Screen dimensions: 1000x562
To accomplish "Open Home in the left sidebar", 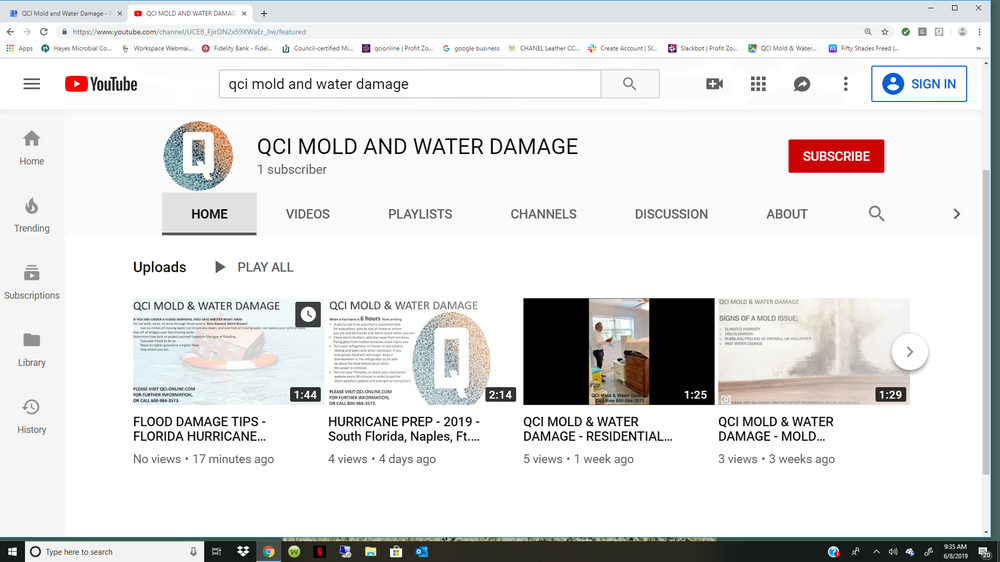I will (31, 148).
